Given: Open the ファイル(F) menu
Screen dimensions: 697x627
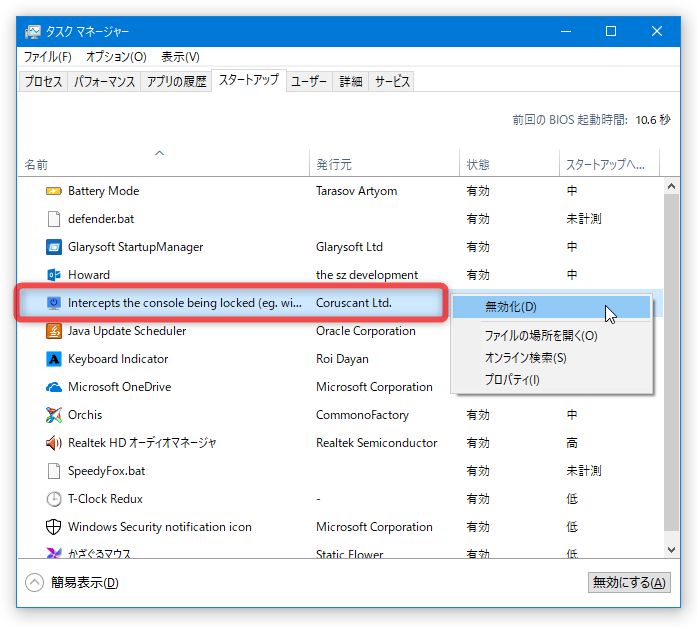Looking at the screenshot, I should coord(48,57).
